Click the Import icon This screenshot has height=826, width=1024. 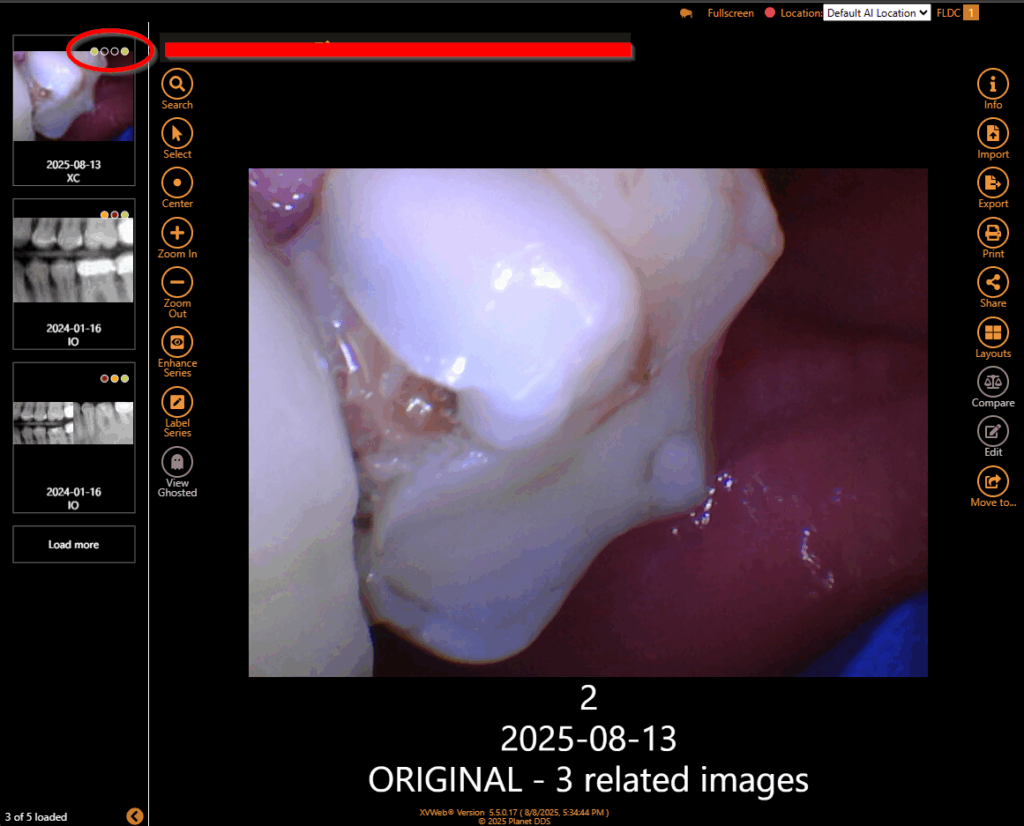tap(992, 134)
